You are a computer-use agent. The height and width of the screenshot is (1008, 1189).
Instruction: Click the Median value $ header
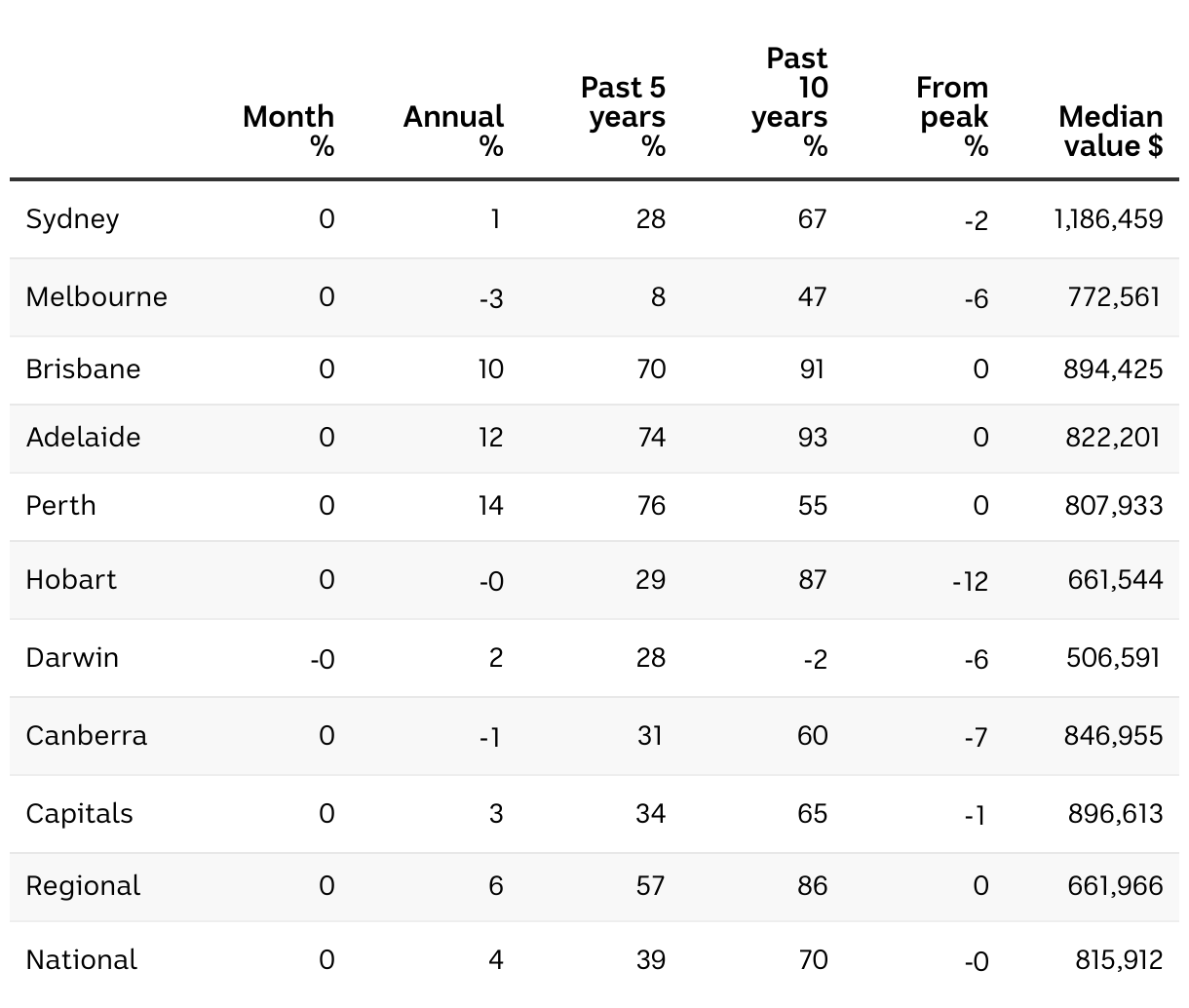(x=1110, y=131)
